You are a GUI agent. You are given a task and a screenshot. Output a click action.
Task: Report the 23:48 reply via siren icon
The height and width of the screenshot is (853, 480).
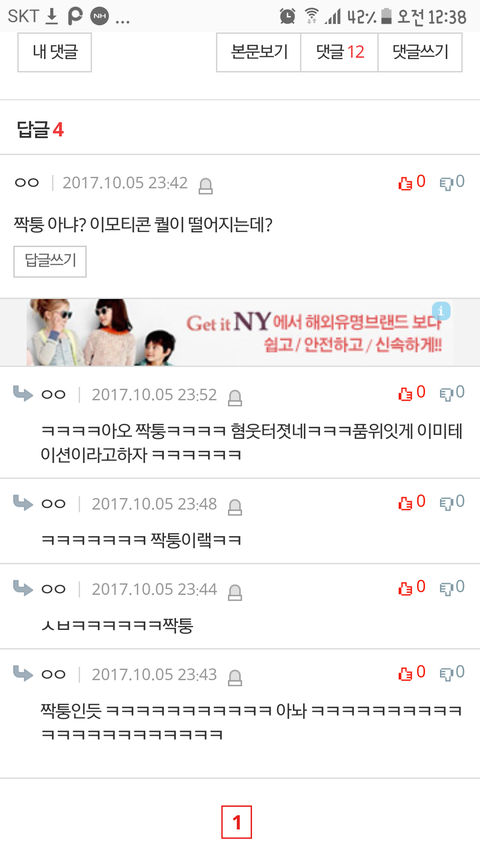235,507
